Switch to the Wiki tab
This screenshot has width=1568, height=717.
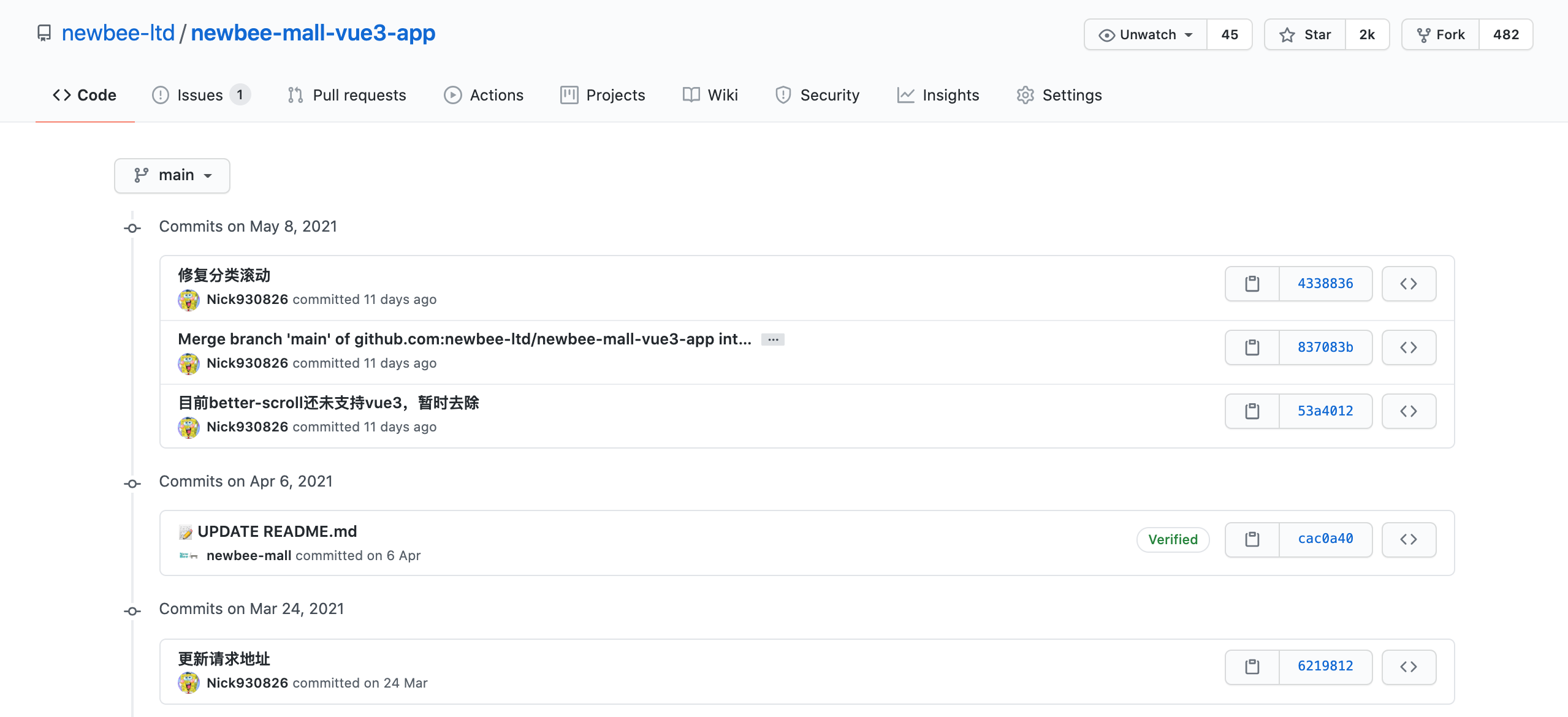pyautogui.click(x=710, y=95)
